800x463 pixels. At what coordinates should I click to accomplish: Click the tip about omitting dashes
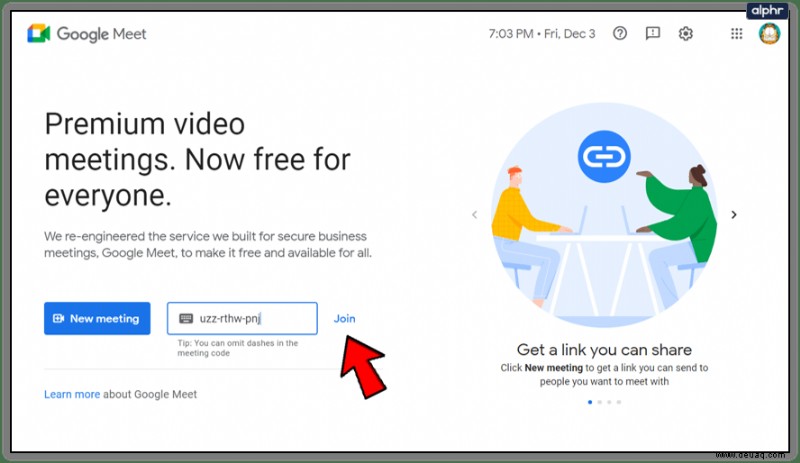(238, 348)
